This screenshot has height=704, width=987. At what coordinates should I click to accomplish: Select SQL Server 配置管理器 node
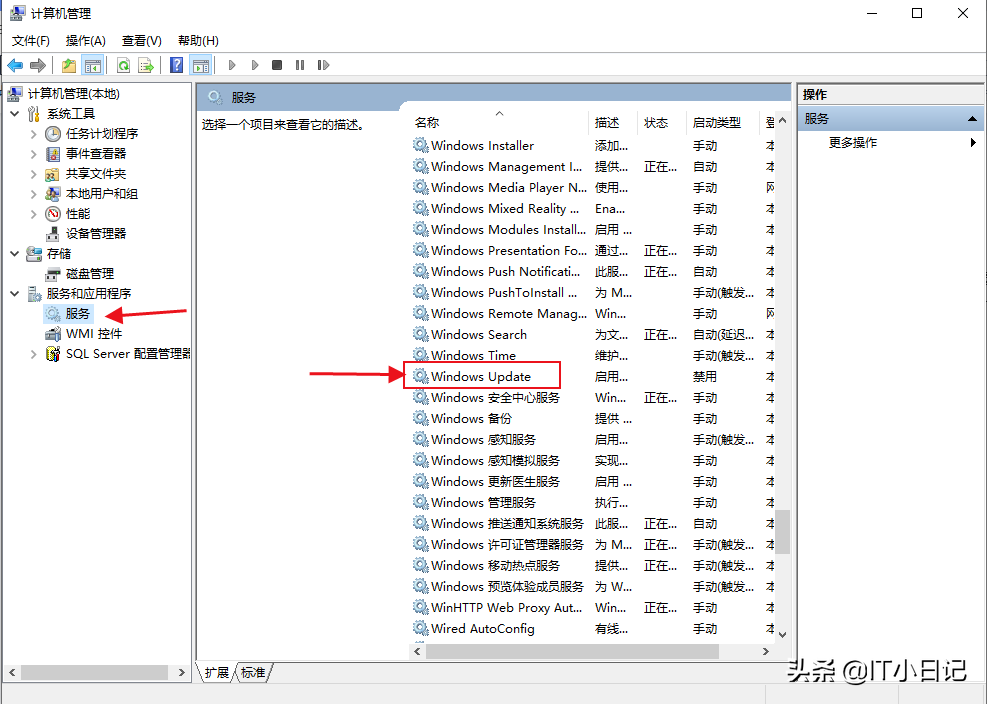[128, 354]
